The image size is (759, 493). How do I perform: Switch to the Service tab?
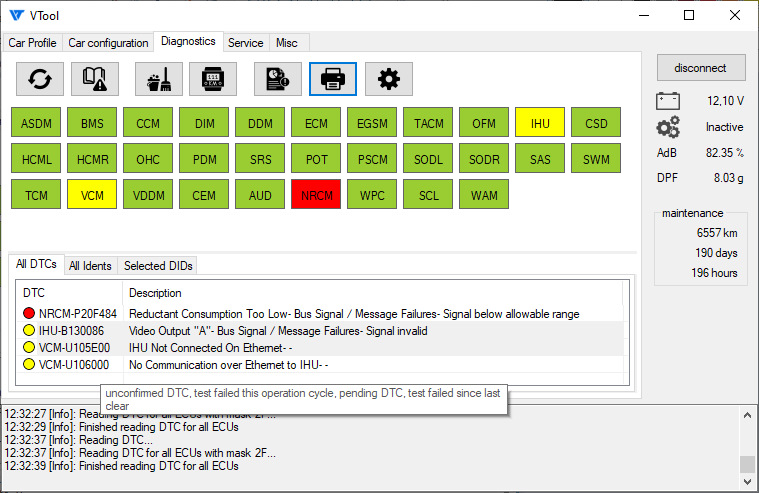click(245, 43)
